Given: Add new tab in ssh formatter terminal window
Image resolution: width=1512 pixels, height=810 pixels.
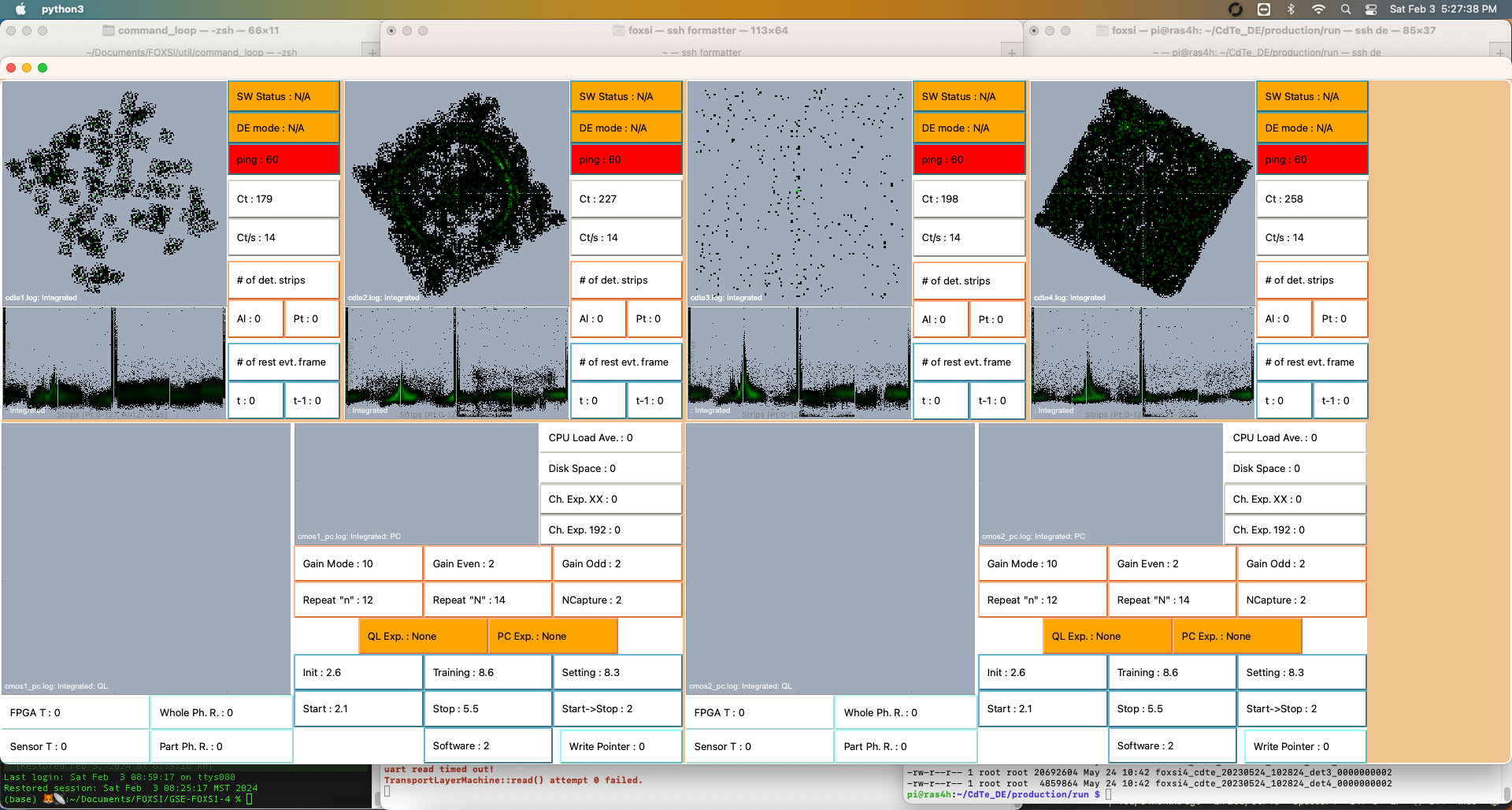Looking at the screenshot, I should point(1012,52).
